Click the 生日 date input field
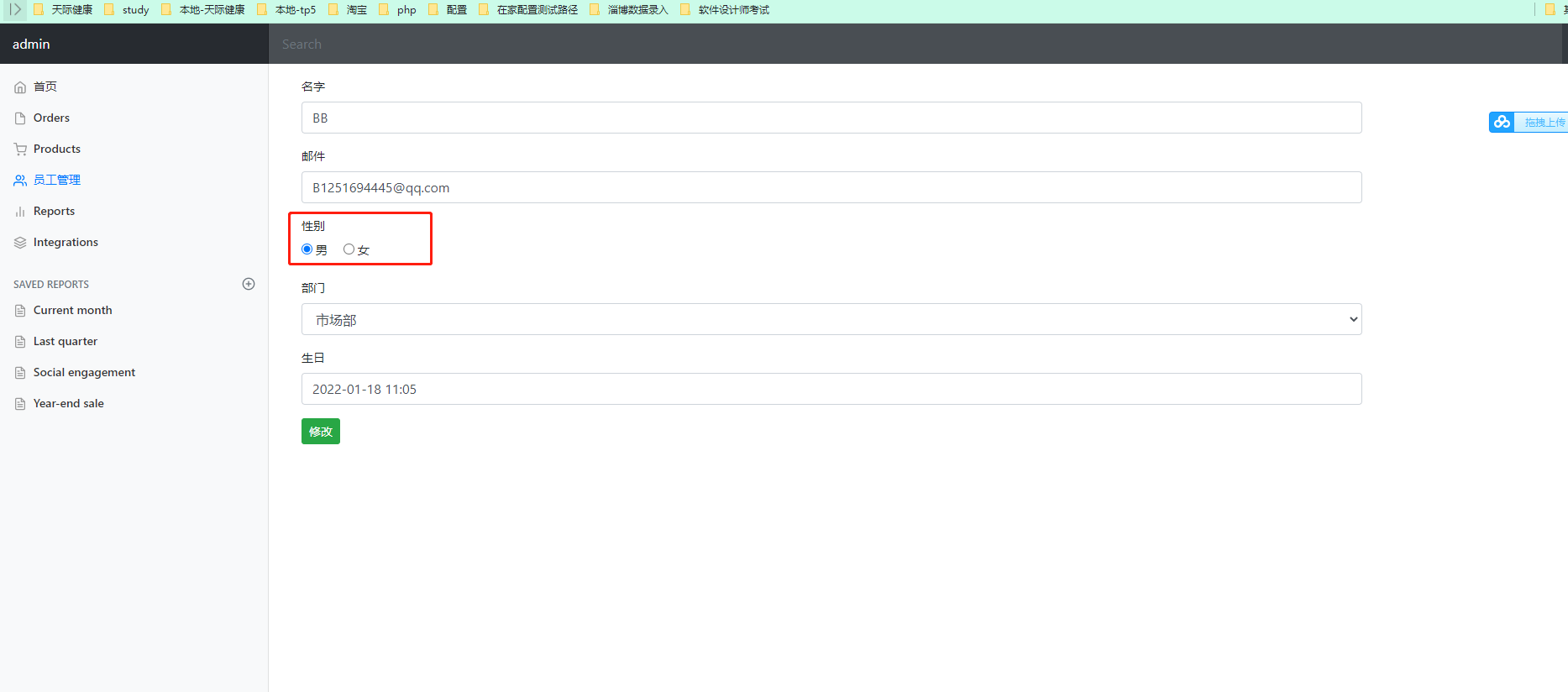Viewport: 1568px width, 692px height. (x=831, y=389)
